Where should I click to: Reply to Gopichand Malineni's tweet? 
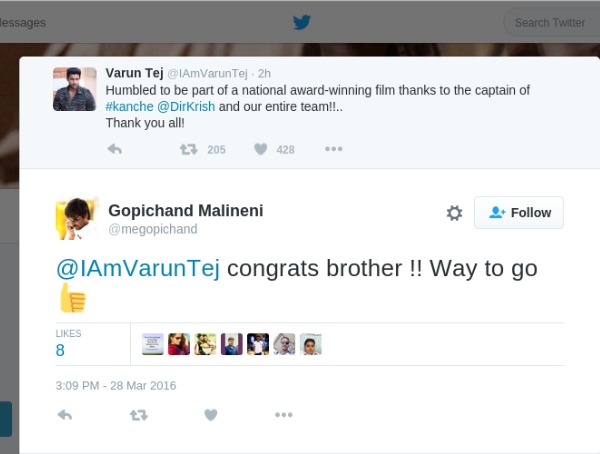(65, 414)
